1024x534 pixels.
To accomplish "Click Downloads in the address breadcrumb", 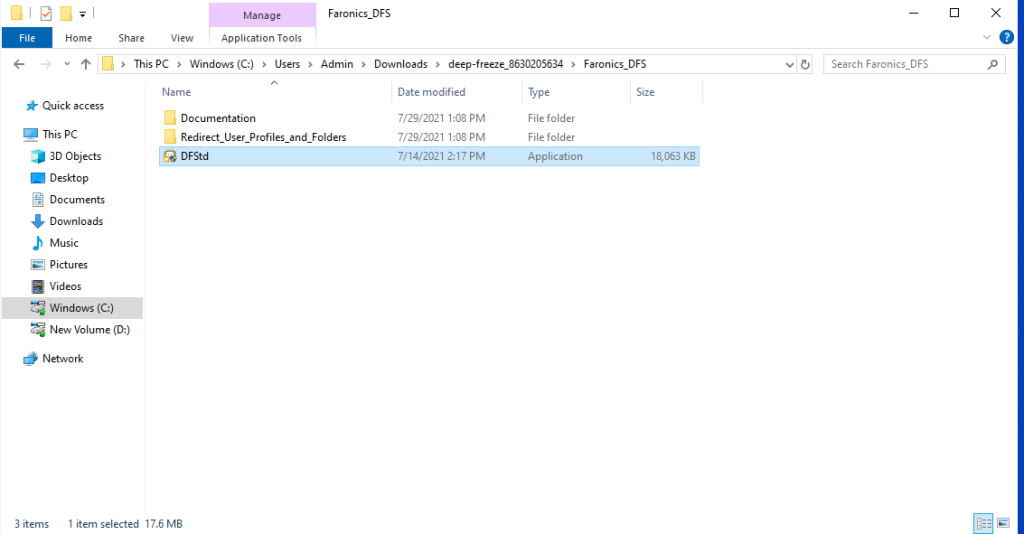I will [400, 64].
